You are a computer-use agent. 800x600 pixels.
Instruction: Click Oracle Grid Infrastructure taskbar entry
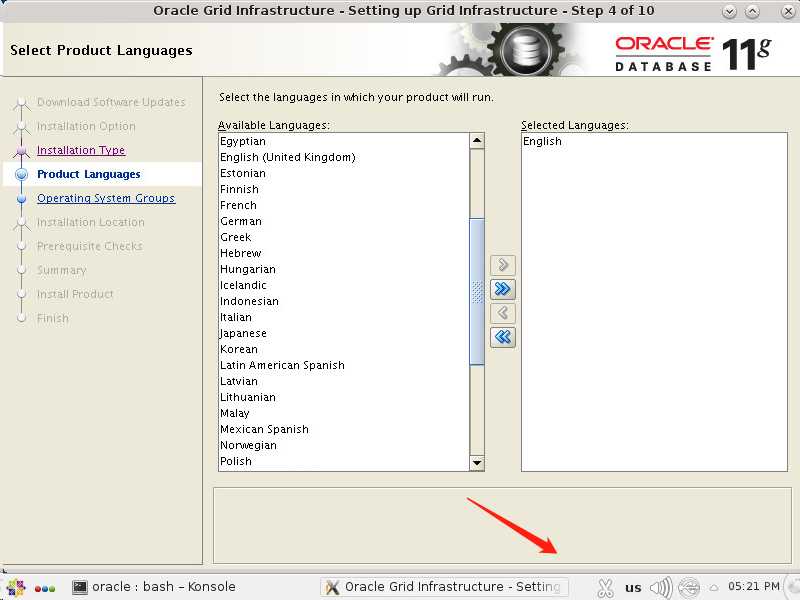tap(444, 587)
